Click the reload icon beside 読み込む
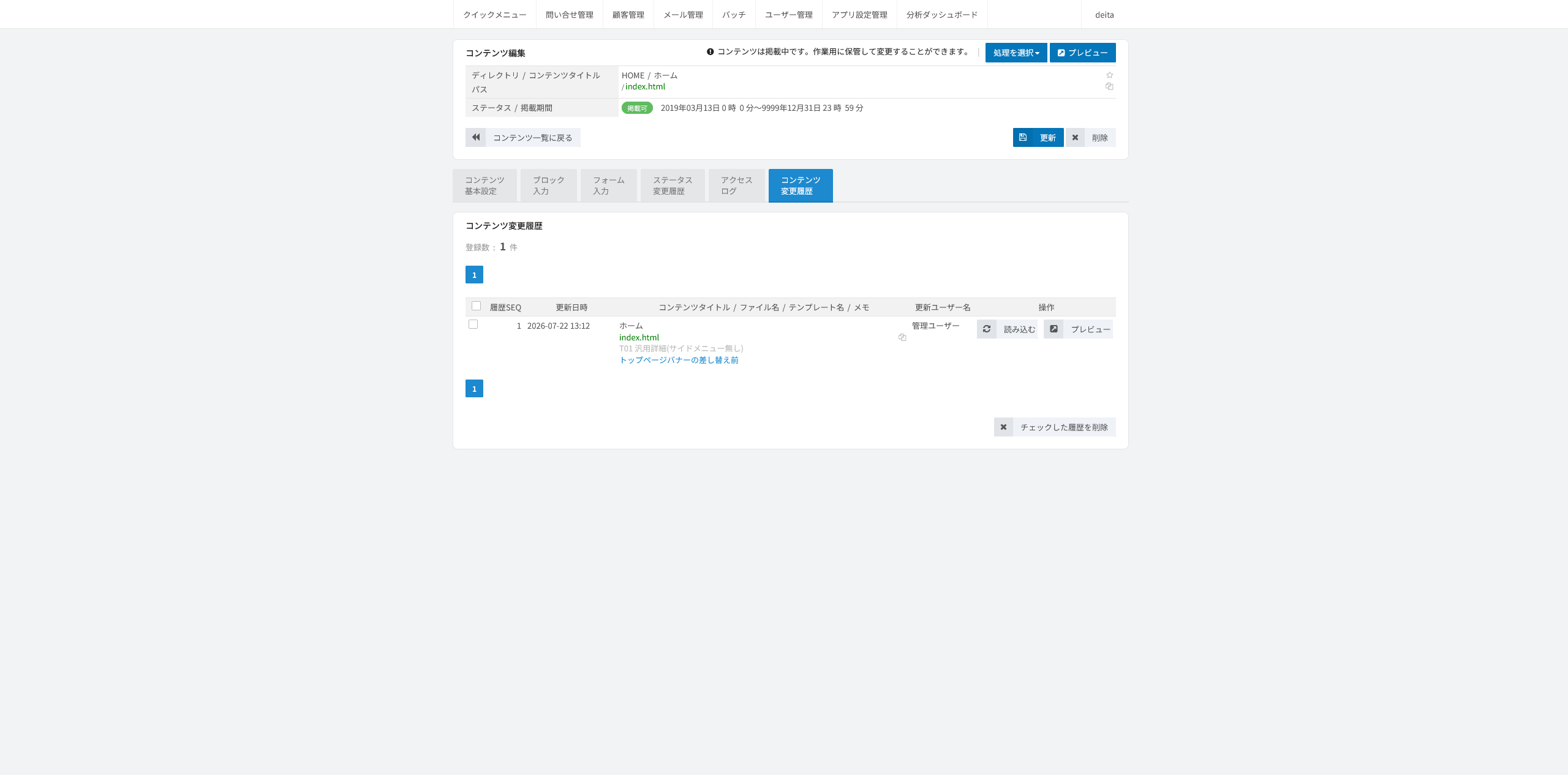Viewport: 1568px width, 775px height. click(987, 329)
